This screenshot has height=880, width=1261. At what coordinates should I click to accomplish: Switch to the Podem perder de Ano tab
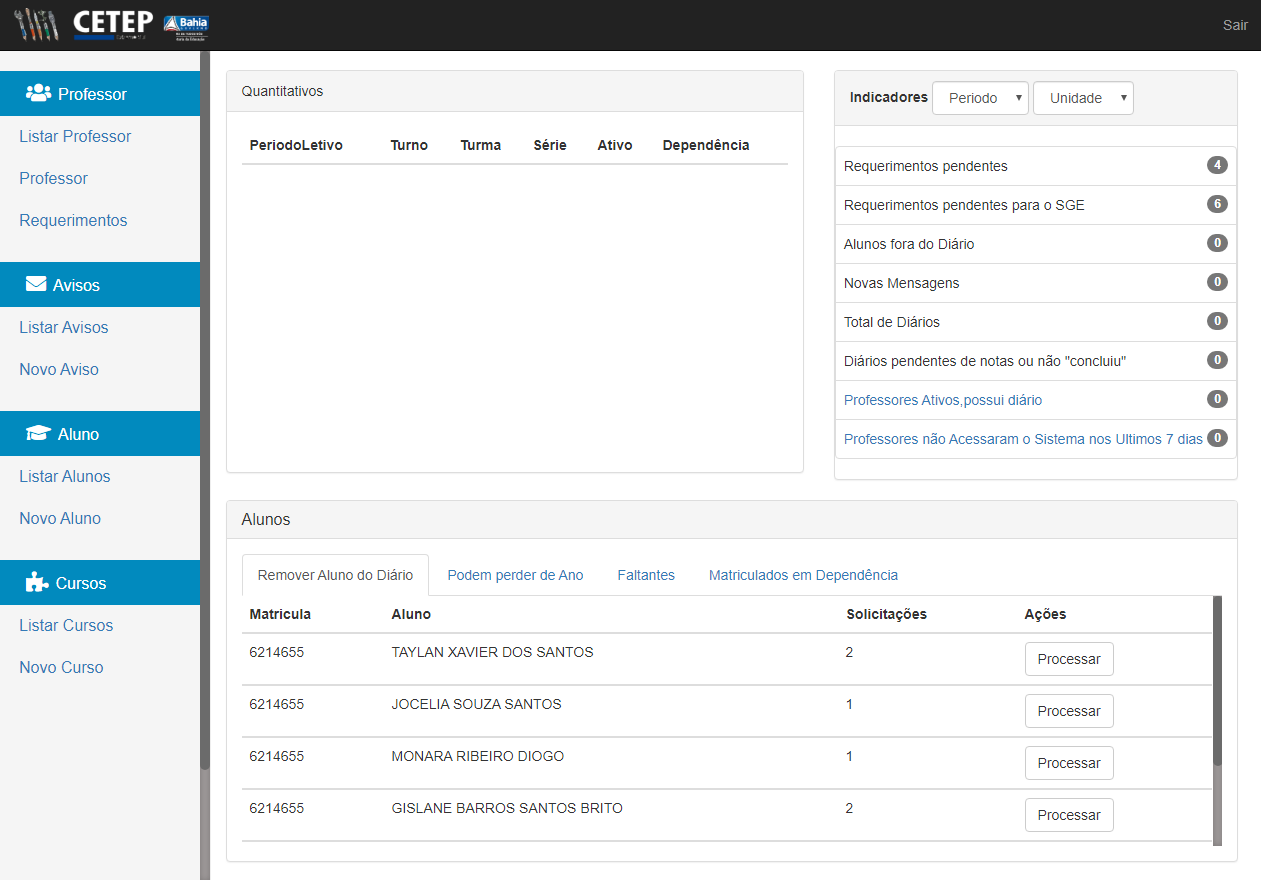[515, 575]
